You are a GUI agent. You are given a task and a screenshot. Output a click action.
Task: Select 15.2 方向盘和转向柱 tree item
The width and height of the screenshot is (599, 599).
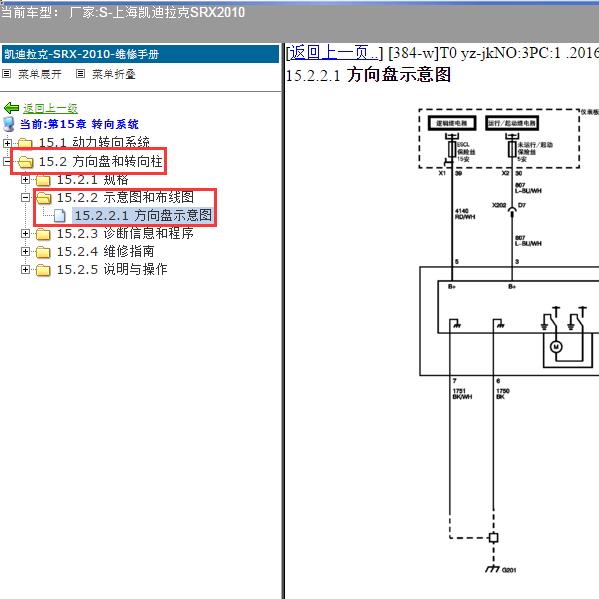click(x=100, y=162)
